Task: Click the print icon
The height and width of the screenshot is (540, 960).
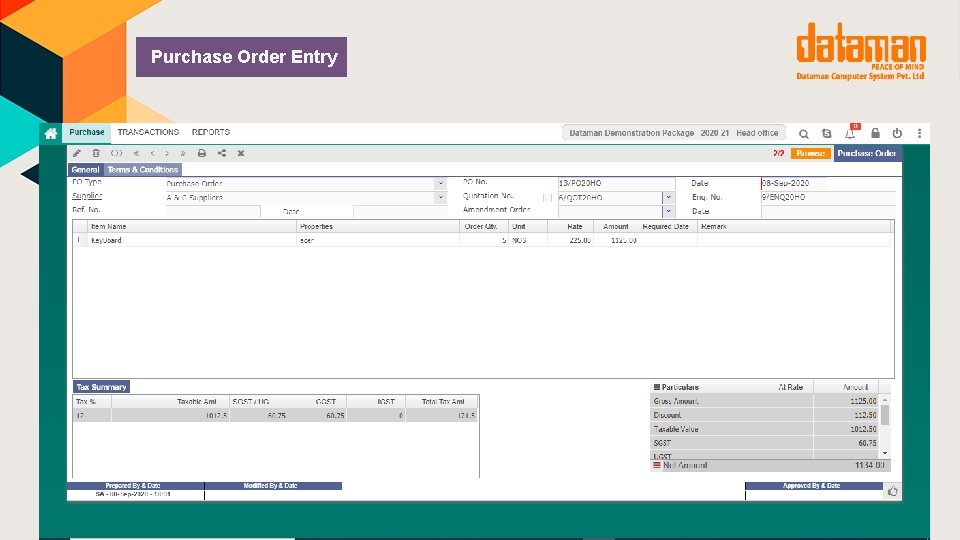Action: pos(201,153)
